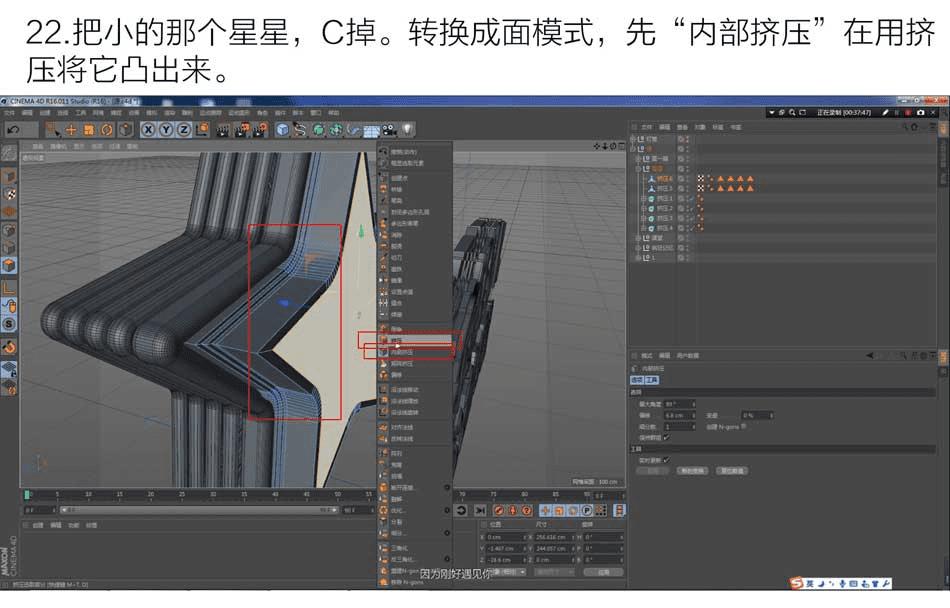Click the coordinate system icon beside Z
Image resolution: width=950 pixels, height=608 pixels.
(202, 130)
